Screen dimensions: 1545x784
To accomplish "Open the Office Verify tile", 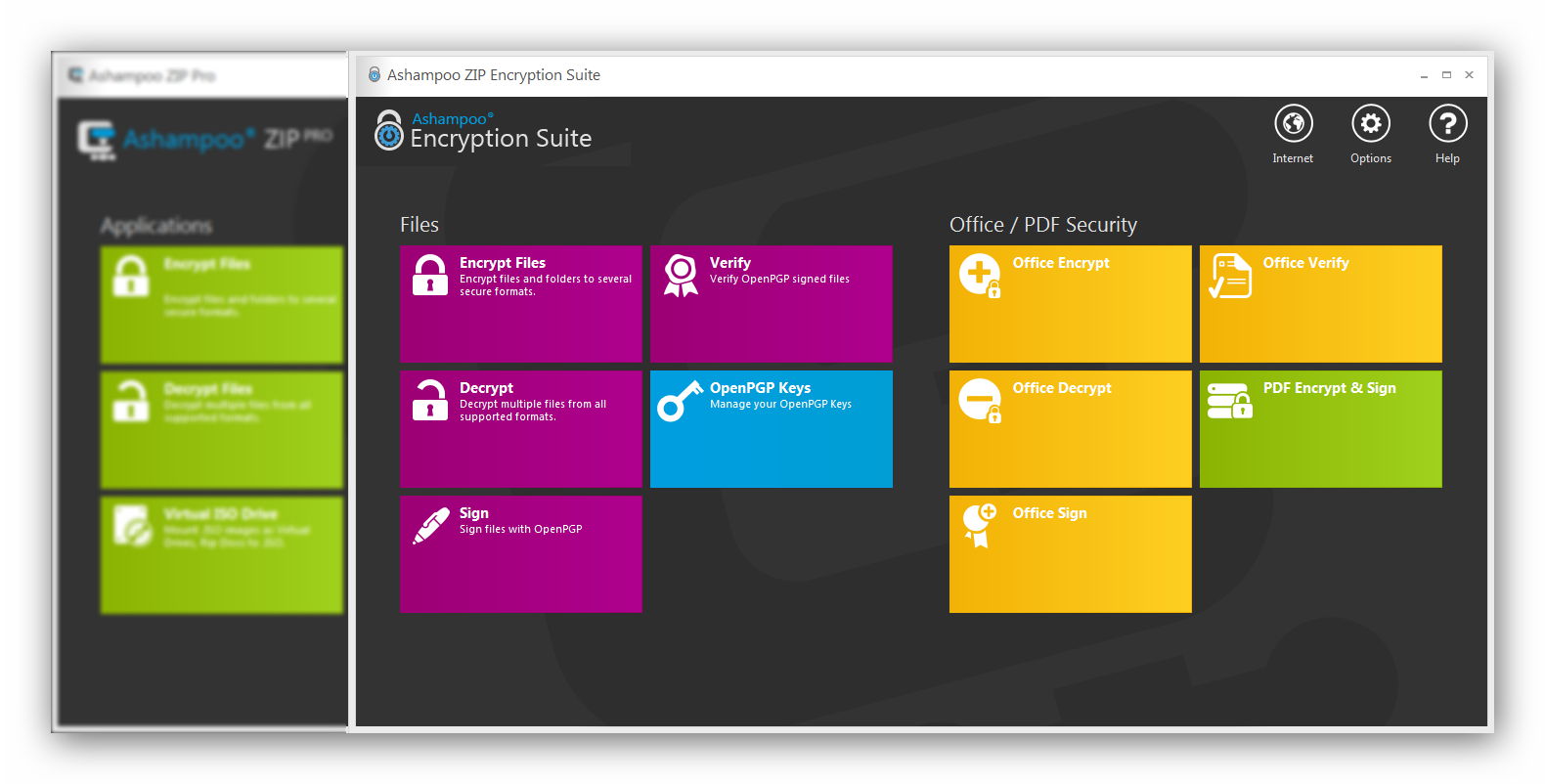I will click(x=1321, y=304).
